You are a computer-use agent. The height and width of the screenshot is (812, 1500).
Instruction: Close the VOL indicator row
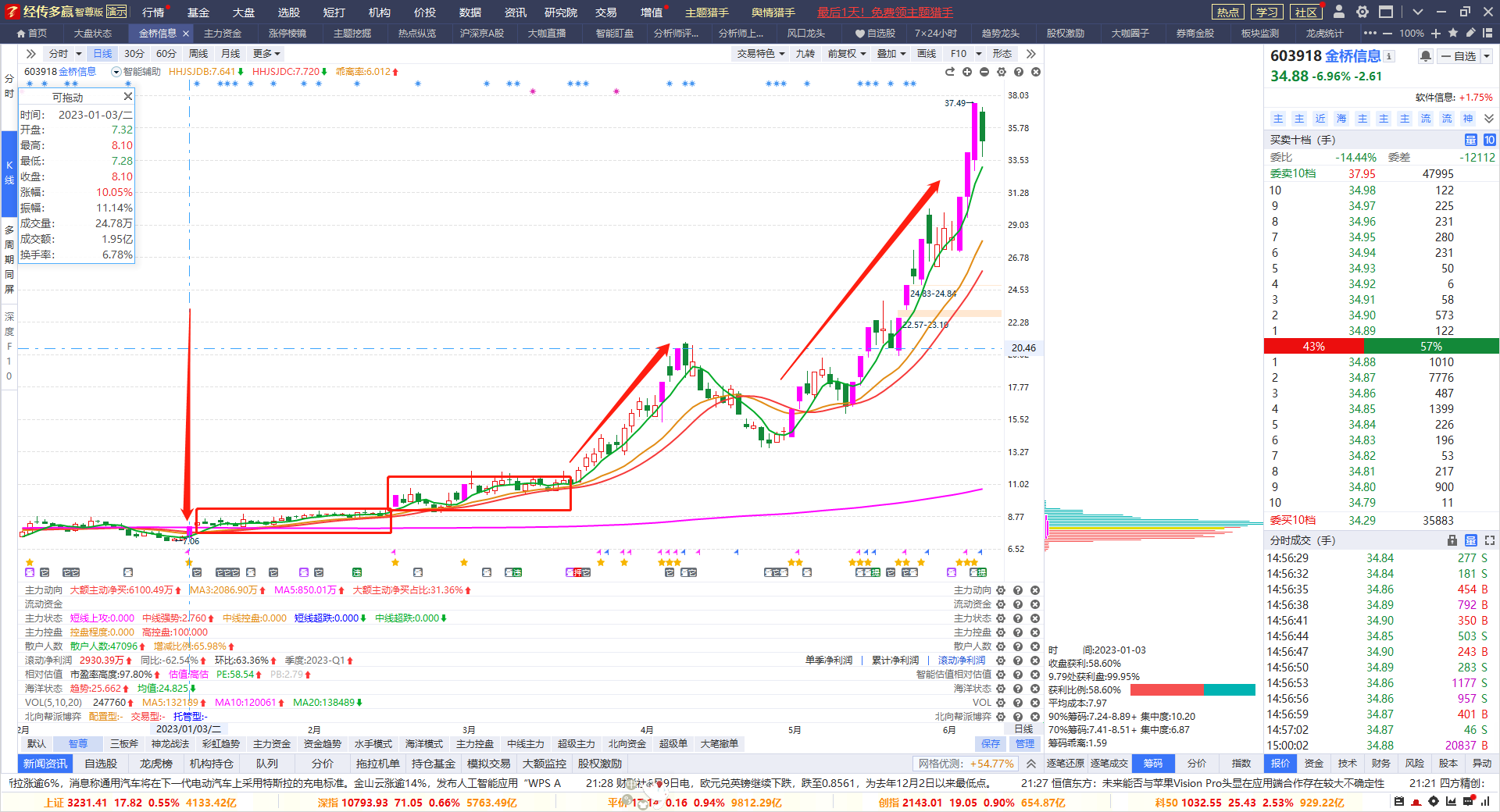point(1035,703)
